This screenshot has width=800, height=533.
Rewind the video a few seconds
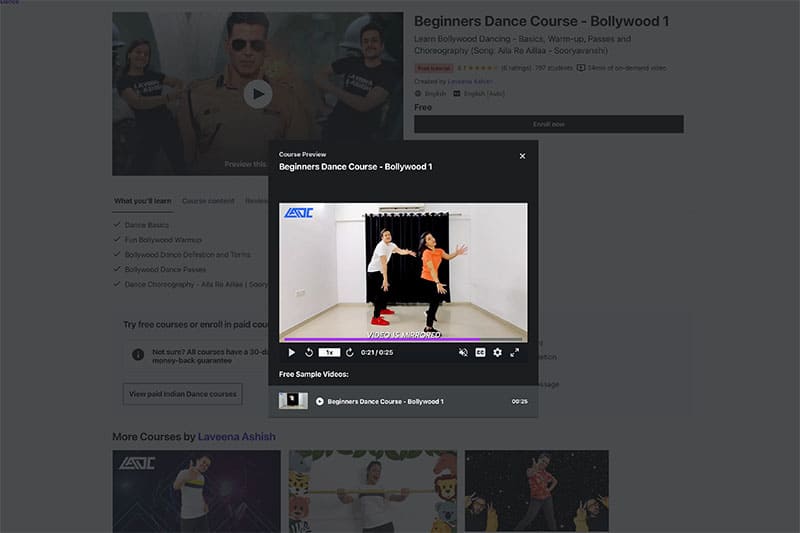click(x=309, y=352)
